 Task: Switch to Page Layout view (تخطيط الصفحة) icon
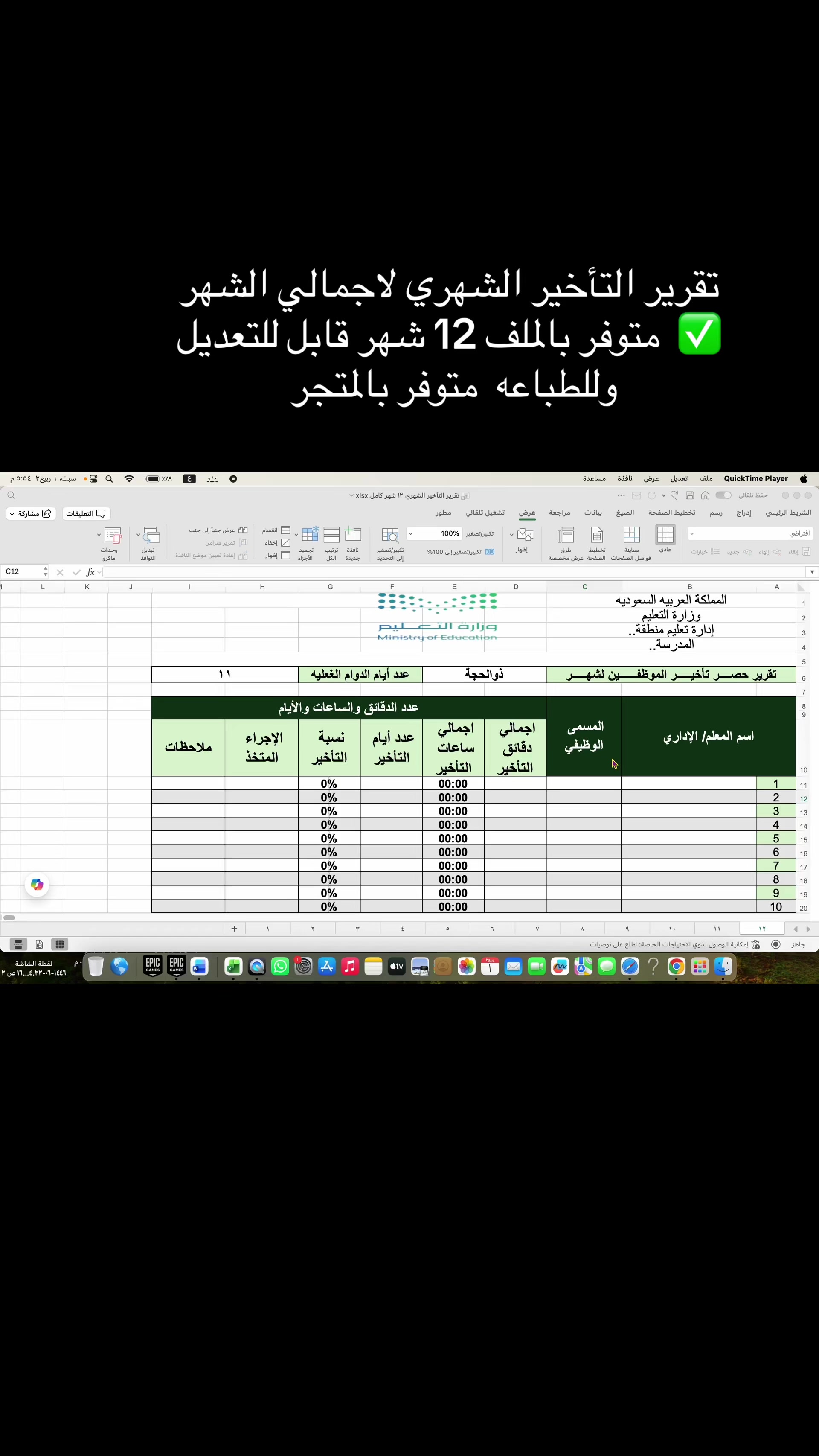coord(596,535)
